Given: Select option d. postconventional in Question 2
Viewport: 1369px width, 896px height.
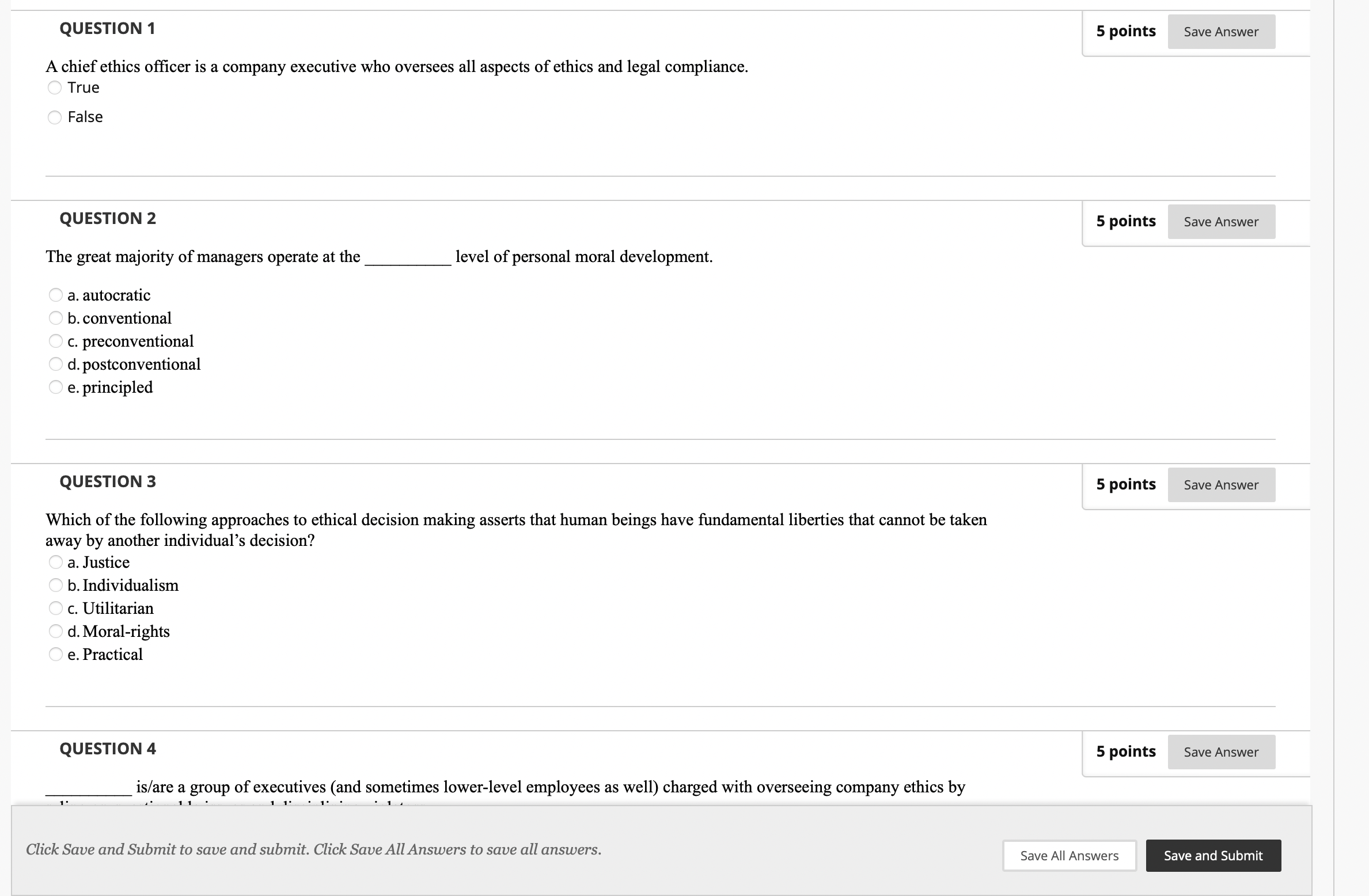Looking at the screenshot, I should (x=55, y=364).
